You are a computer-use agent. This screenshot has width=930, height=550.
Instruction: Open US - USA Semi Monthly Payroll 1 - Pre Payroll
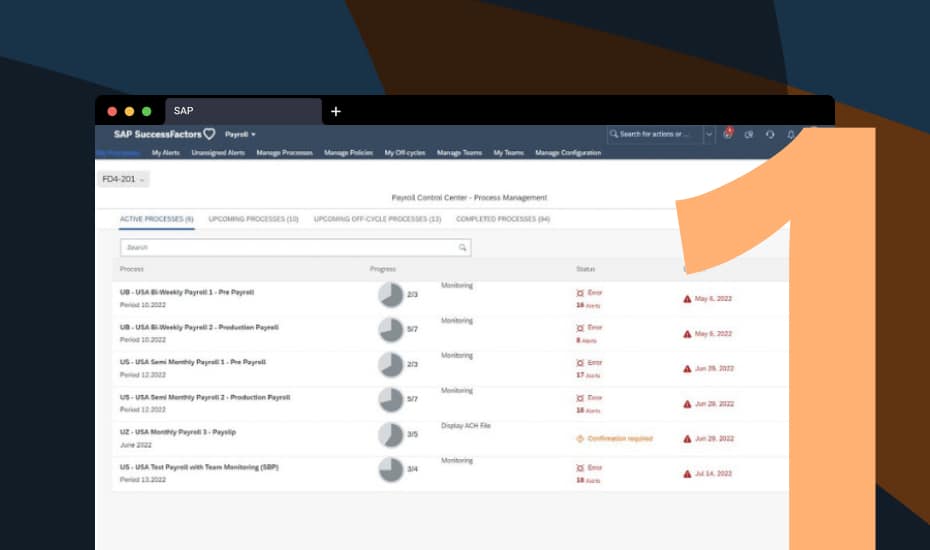point(193,362)
